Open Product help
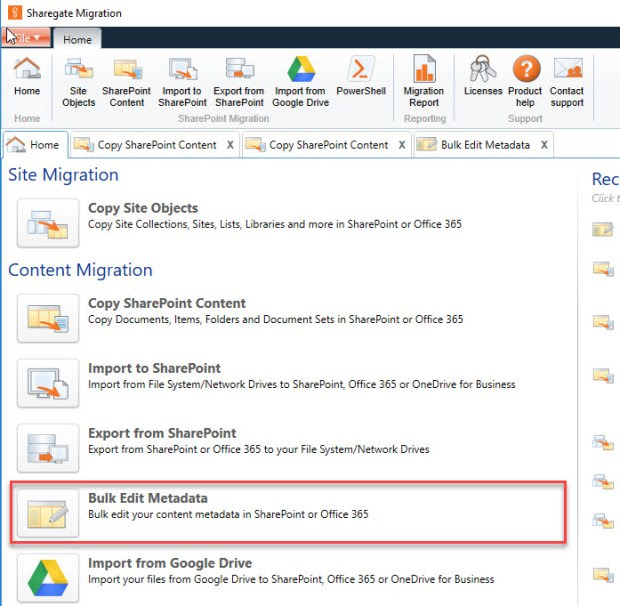 click(525, 82)
